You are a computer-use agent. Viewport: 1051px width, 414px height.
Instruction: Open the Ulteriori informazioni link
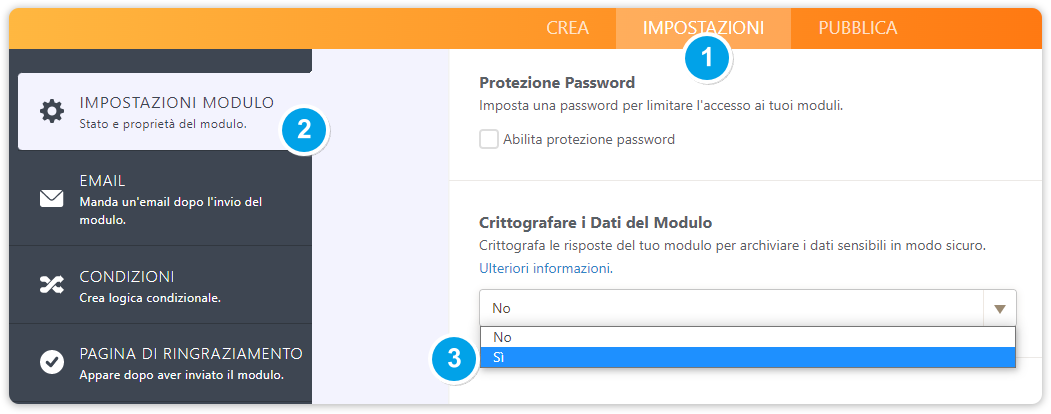point(545,268)
